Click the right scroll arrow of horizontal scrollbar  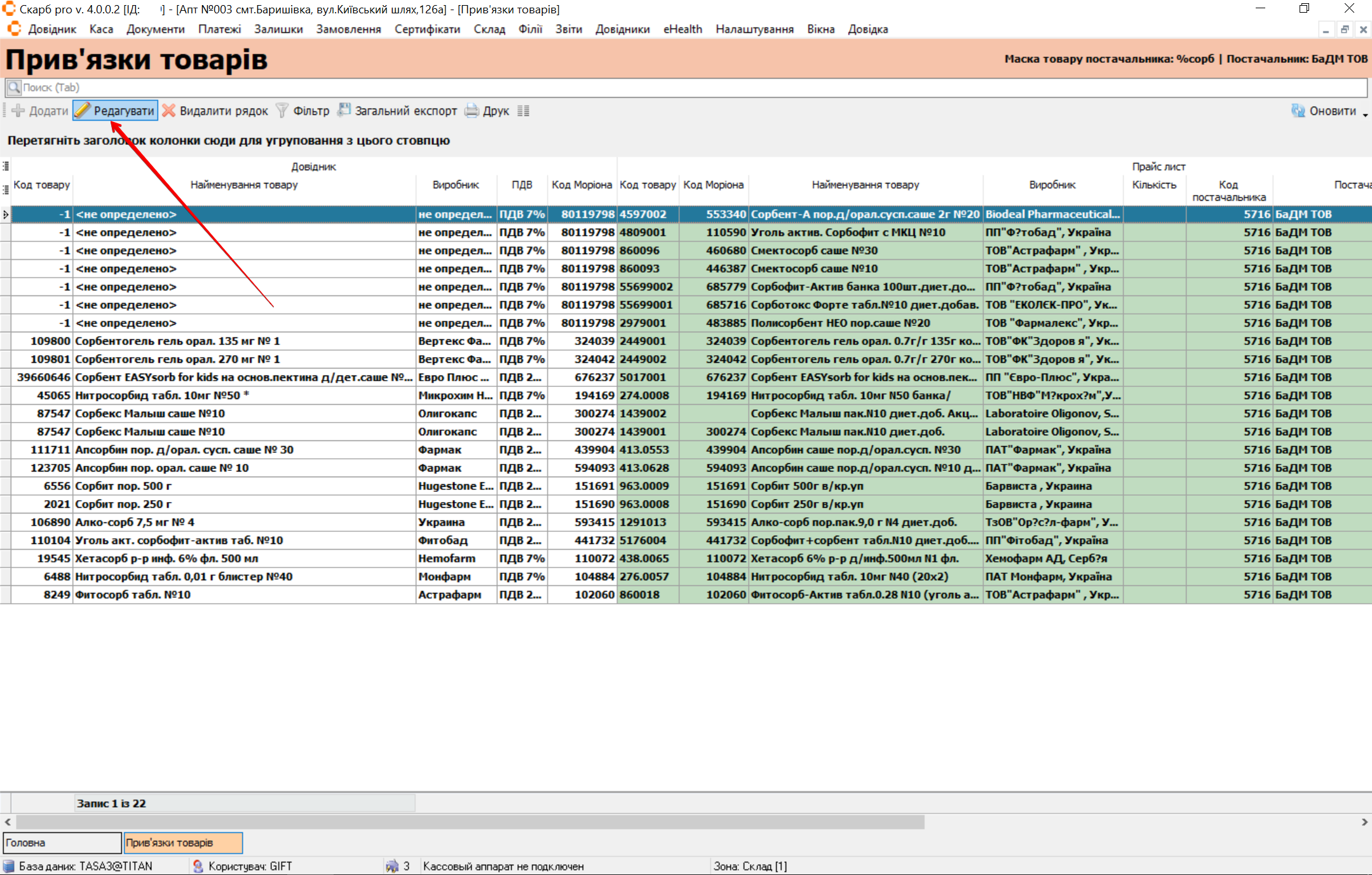click(x=1364, y=822)
